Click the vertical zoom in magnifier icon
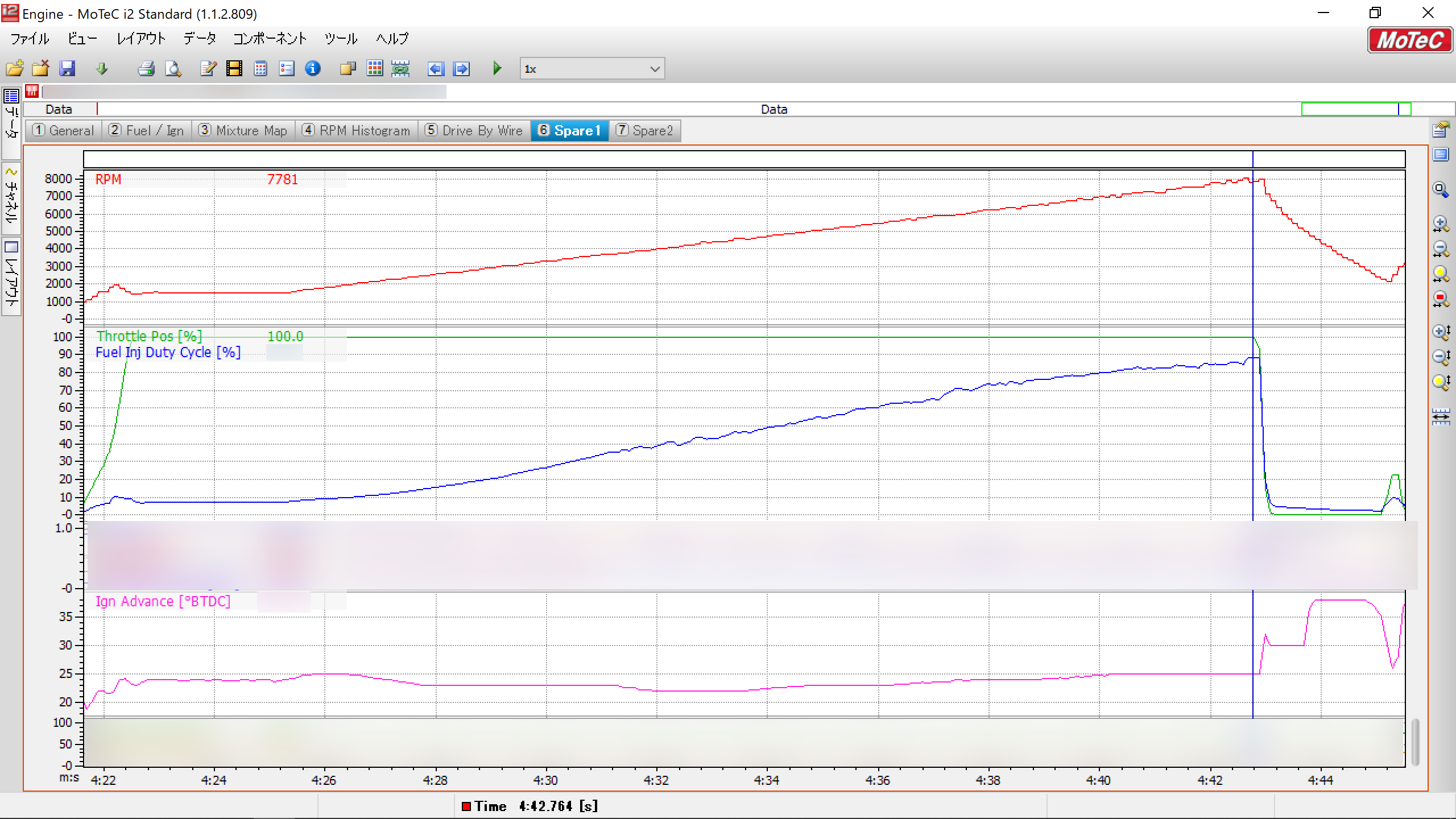 click(x=1441, y=332)
